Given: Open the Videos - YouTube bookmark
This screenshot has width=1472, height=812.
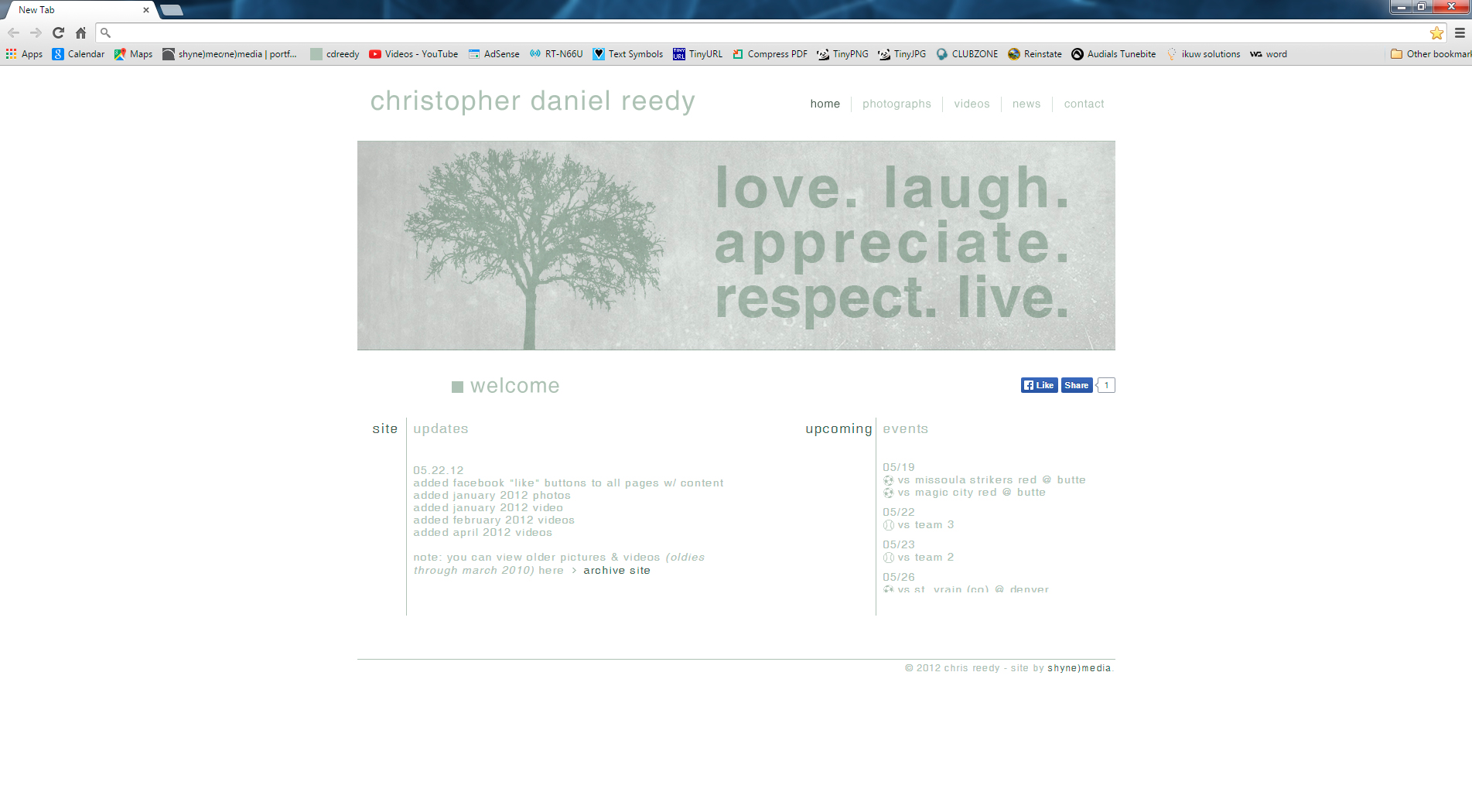Looking at the screenshot, I should pos(414,54).
